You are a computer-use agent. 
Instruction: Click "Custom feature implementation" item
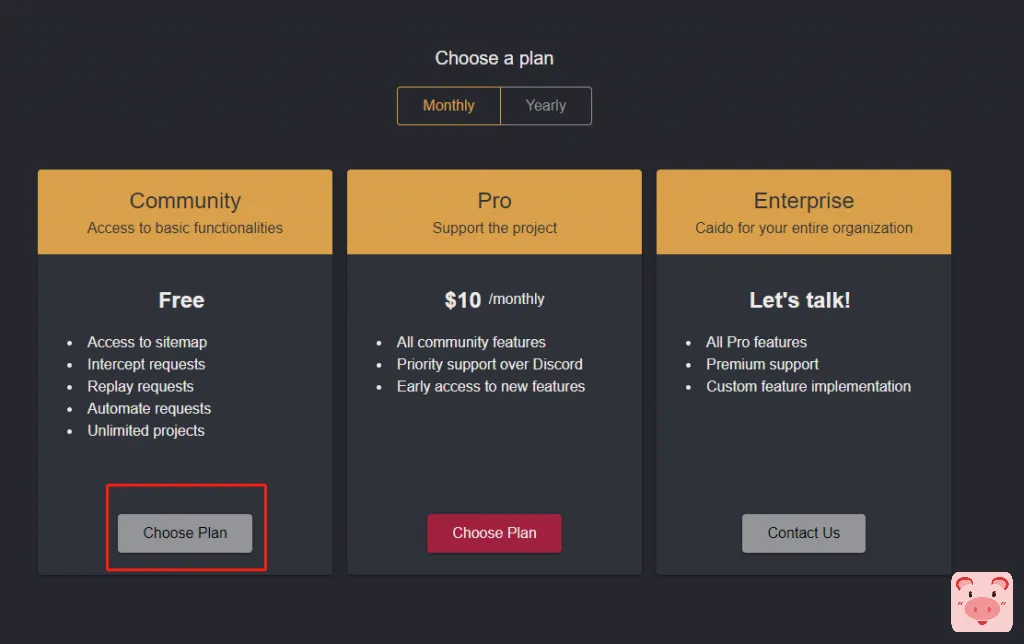[808, 386]
